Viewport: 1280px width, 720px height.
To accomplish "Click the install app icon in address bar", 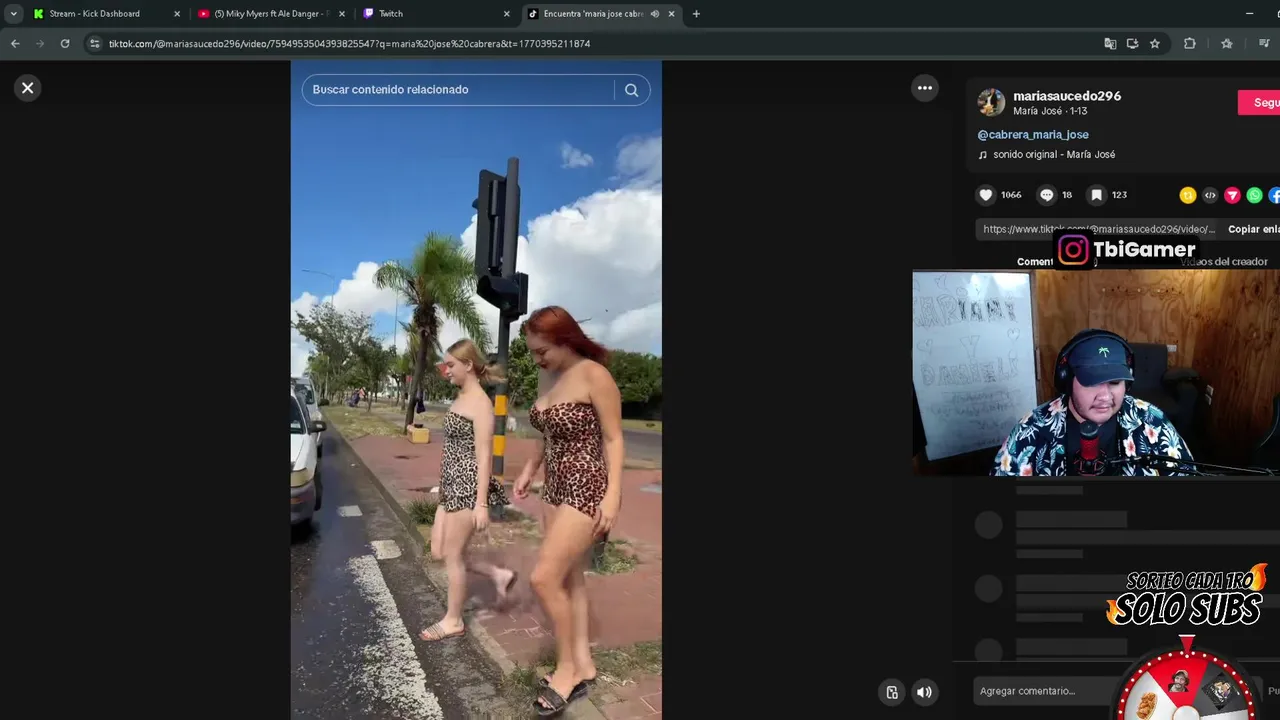I will coord(1132,44).
